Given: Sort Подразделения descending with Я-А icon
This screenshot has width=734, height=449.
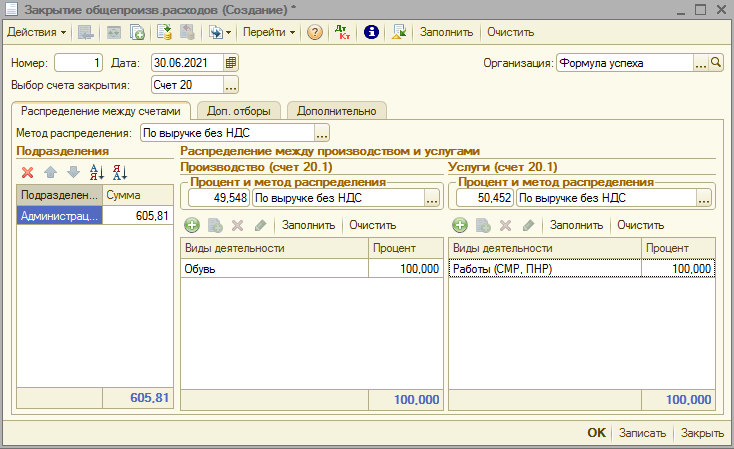Looking at the screenshot, I should click(120, 171).
